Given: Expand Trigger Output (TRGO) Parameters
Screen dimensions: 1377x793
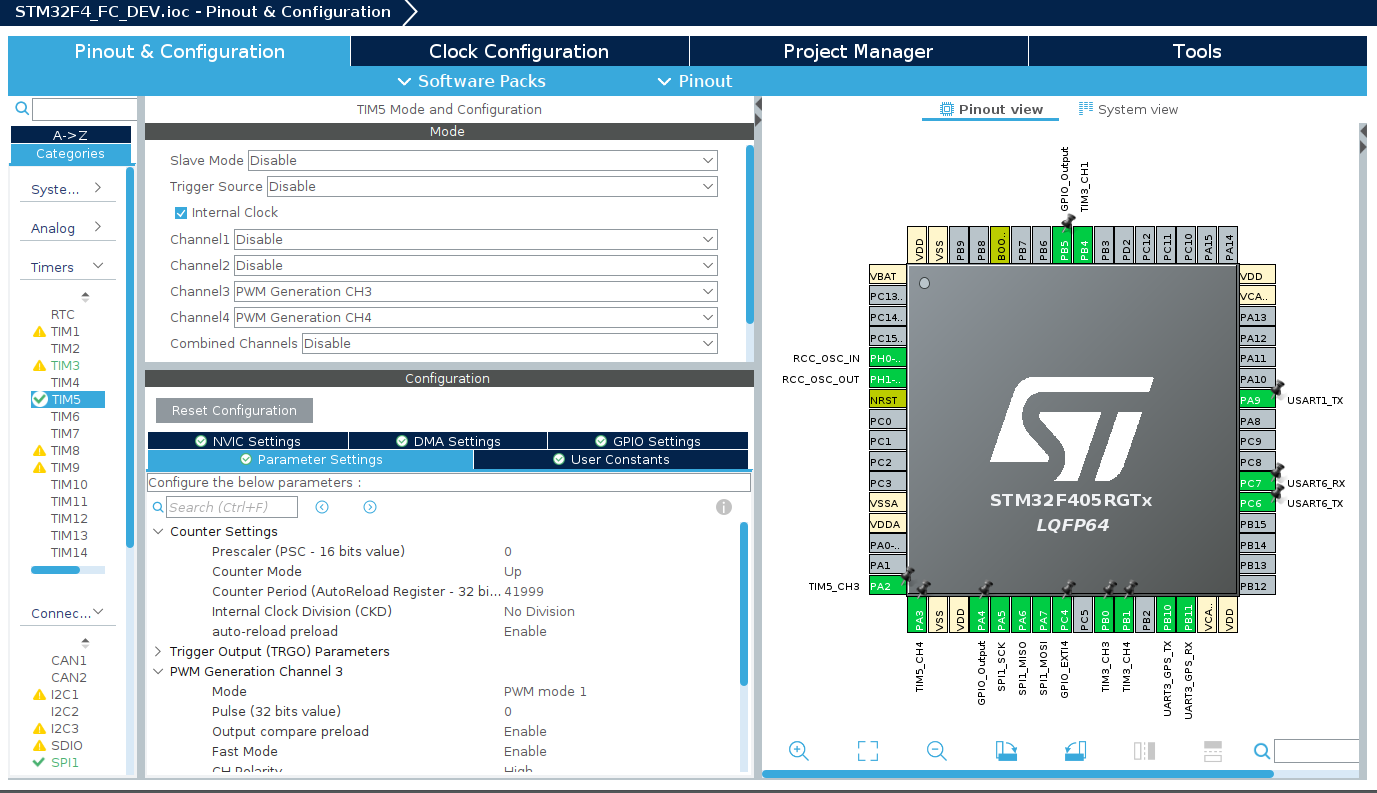Looking at the screenshot, I should pyautogui.click(x=158, y=651).
